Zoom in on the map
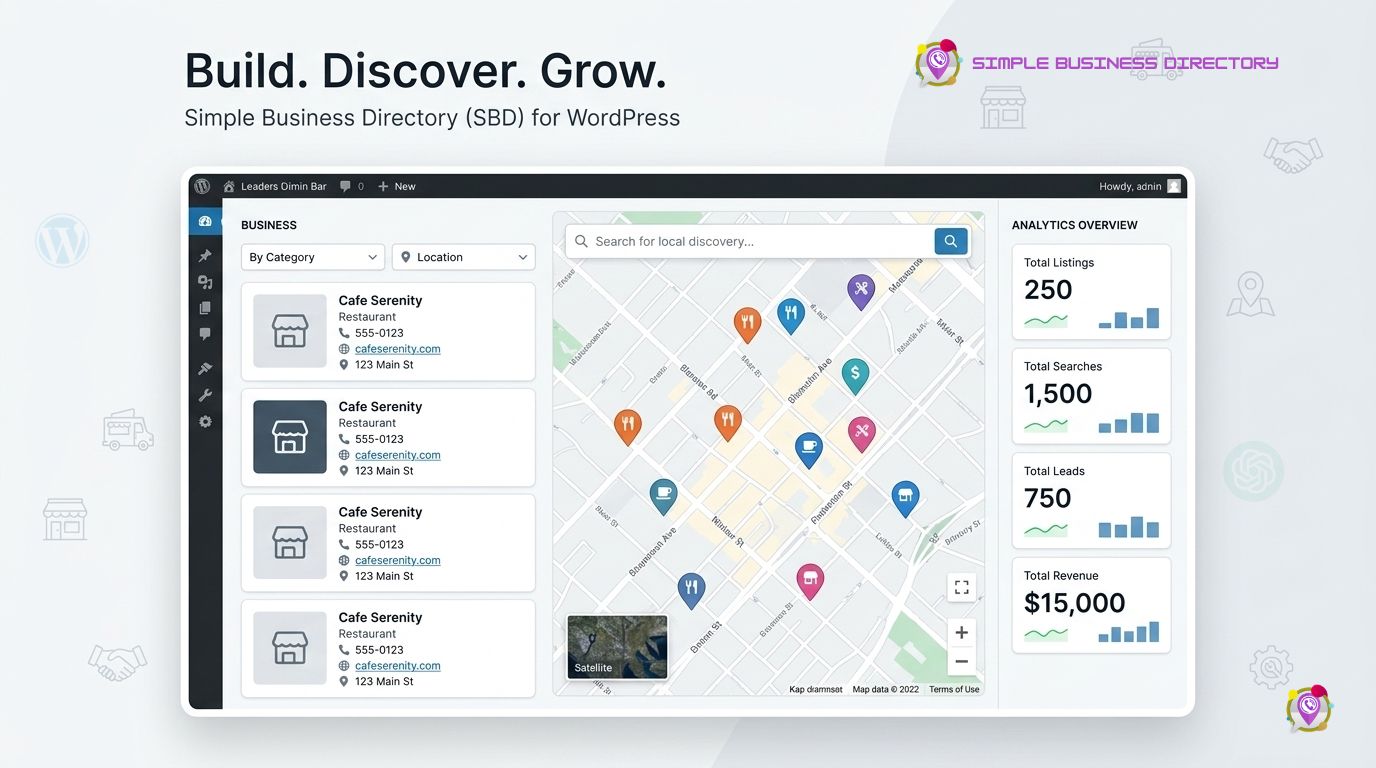Viewport: 1376px width, 768px height. (961, 632)
